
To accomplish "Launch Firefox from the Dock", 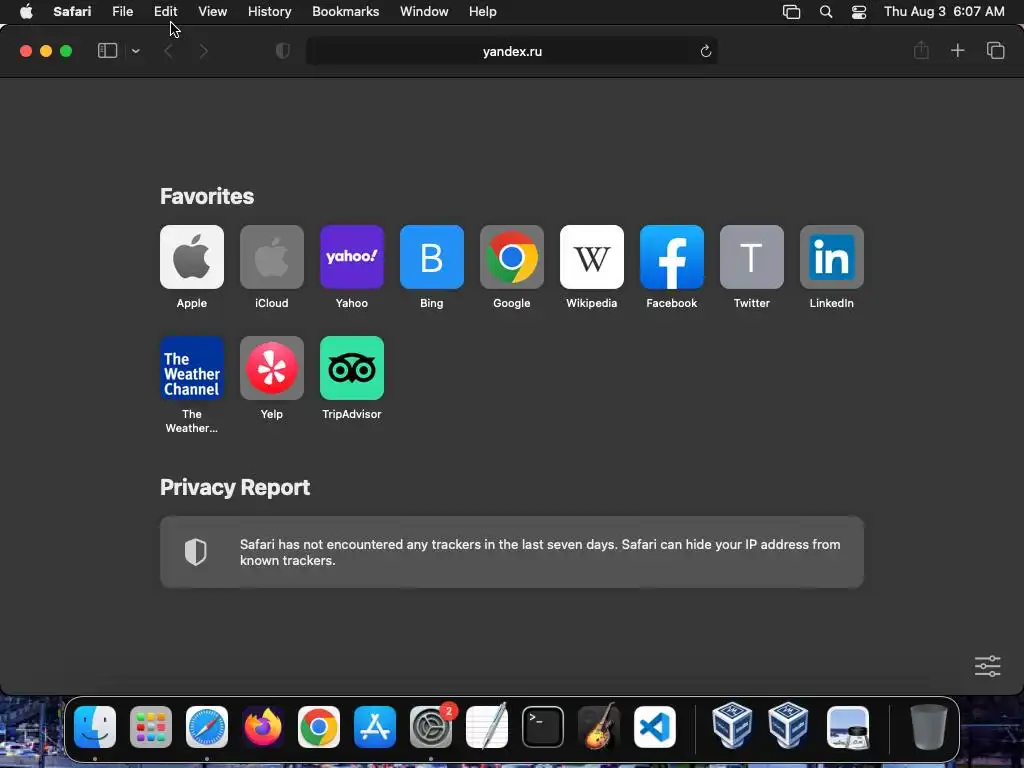I will (263, 727).
